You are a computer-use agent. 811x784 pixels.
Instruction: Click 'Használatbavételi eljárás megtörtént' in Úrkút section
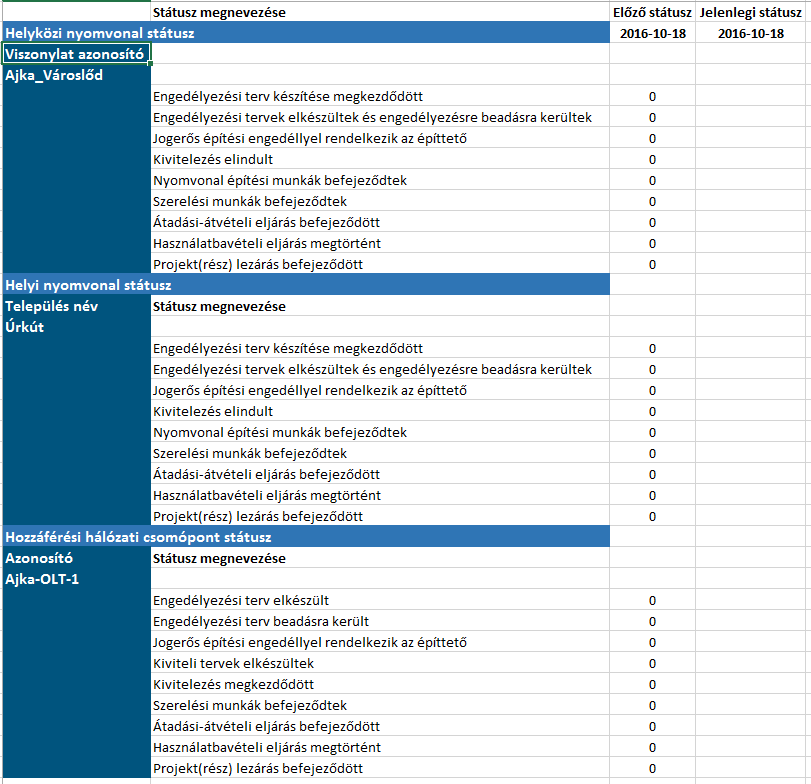tap(380, 495)
